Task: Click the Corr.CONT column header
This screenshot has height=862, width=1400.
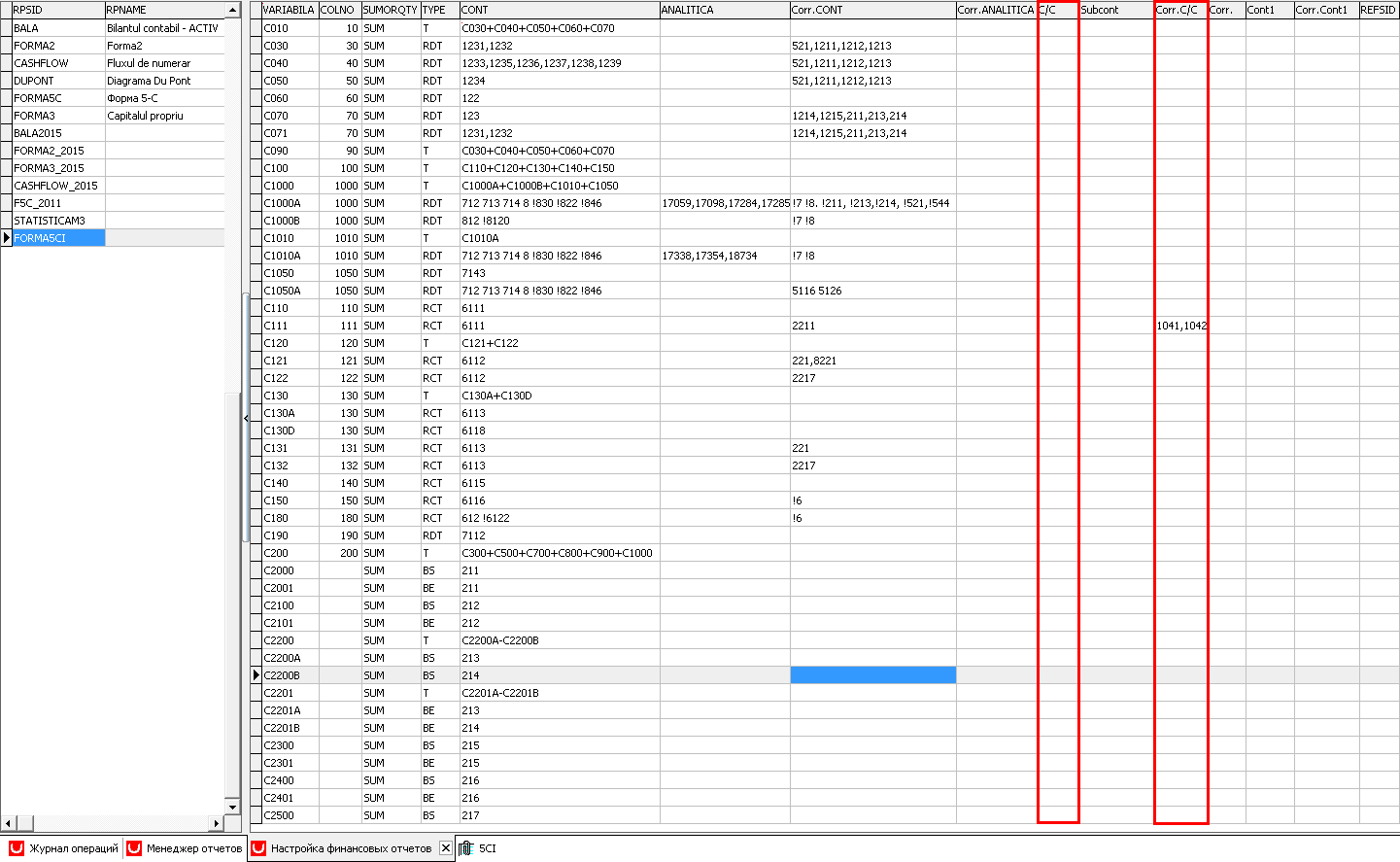Action: [872, 10]
